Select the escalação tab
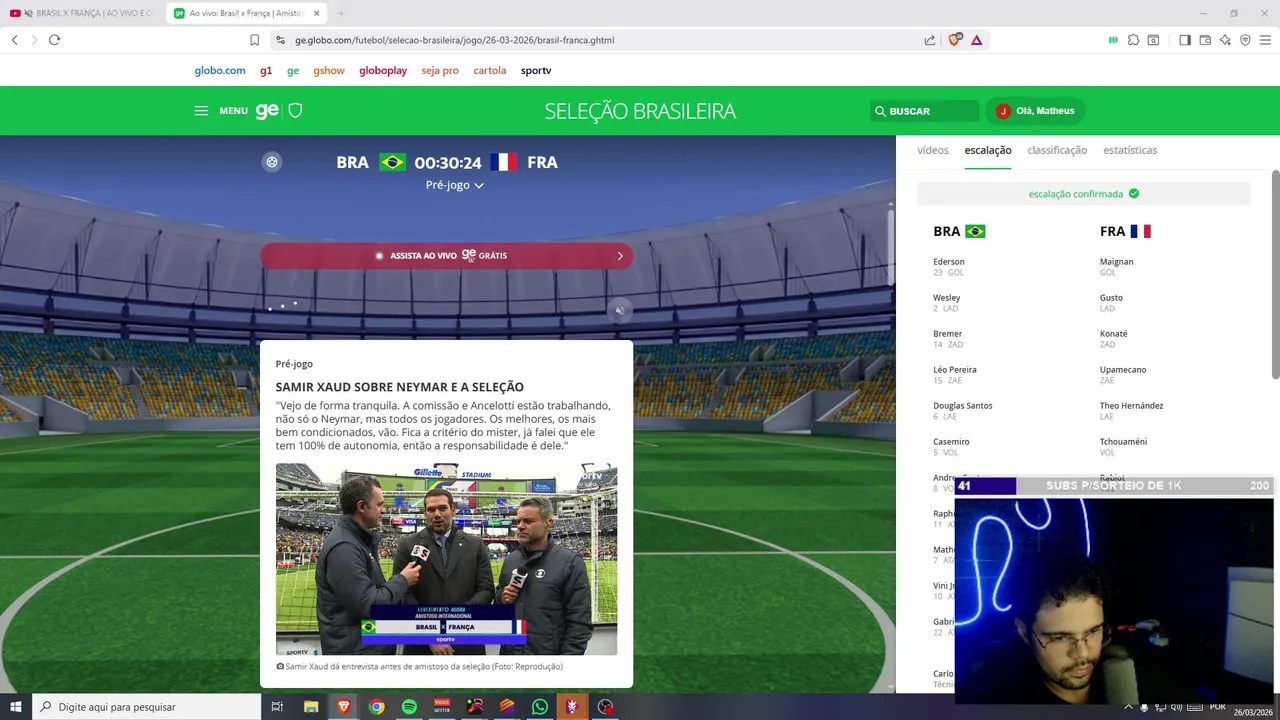Image resolution: width=1280 pixels, height=720 pixels. (x=988, y=150)
